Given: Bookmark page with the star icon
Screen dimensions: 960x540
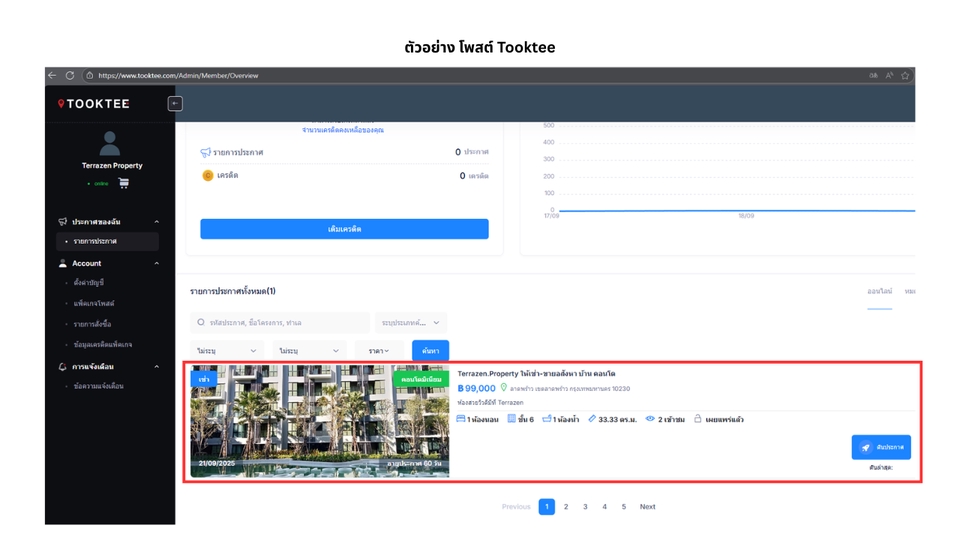Looking at the screenshot, I should [905, 75].
